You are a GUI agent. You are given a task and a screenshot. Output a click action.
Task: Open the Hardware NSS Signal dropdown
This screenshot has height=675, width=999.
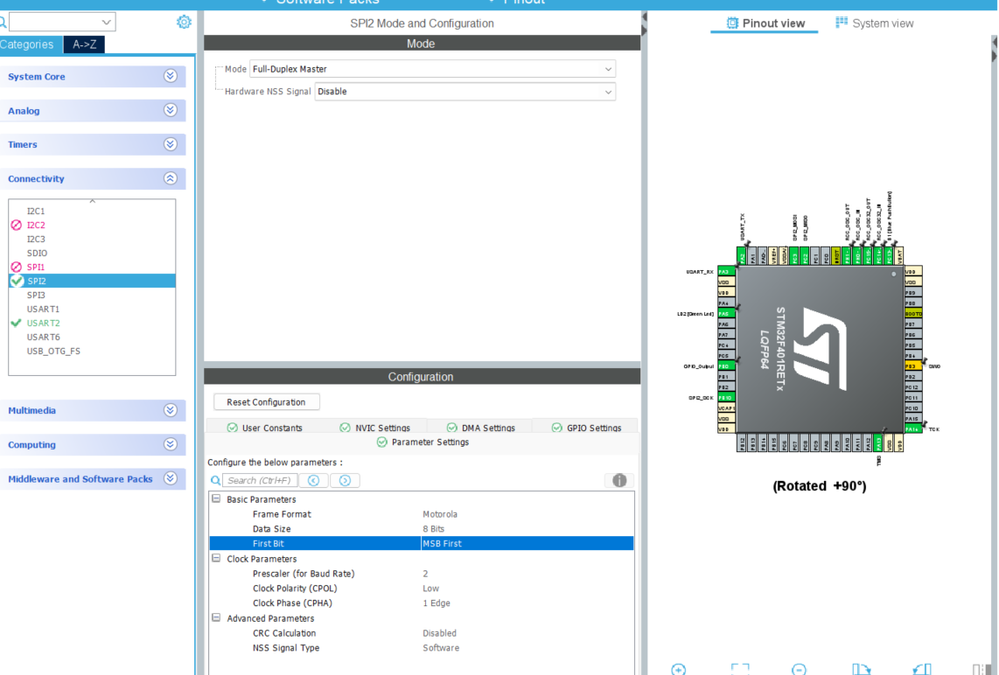click(x=465, y=92)
